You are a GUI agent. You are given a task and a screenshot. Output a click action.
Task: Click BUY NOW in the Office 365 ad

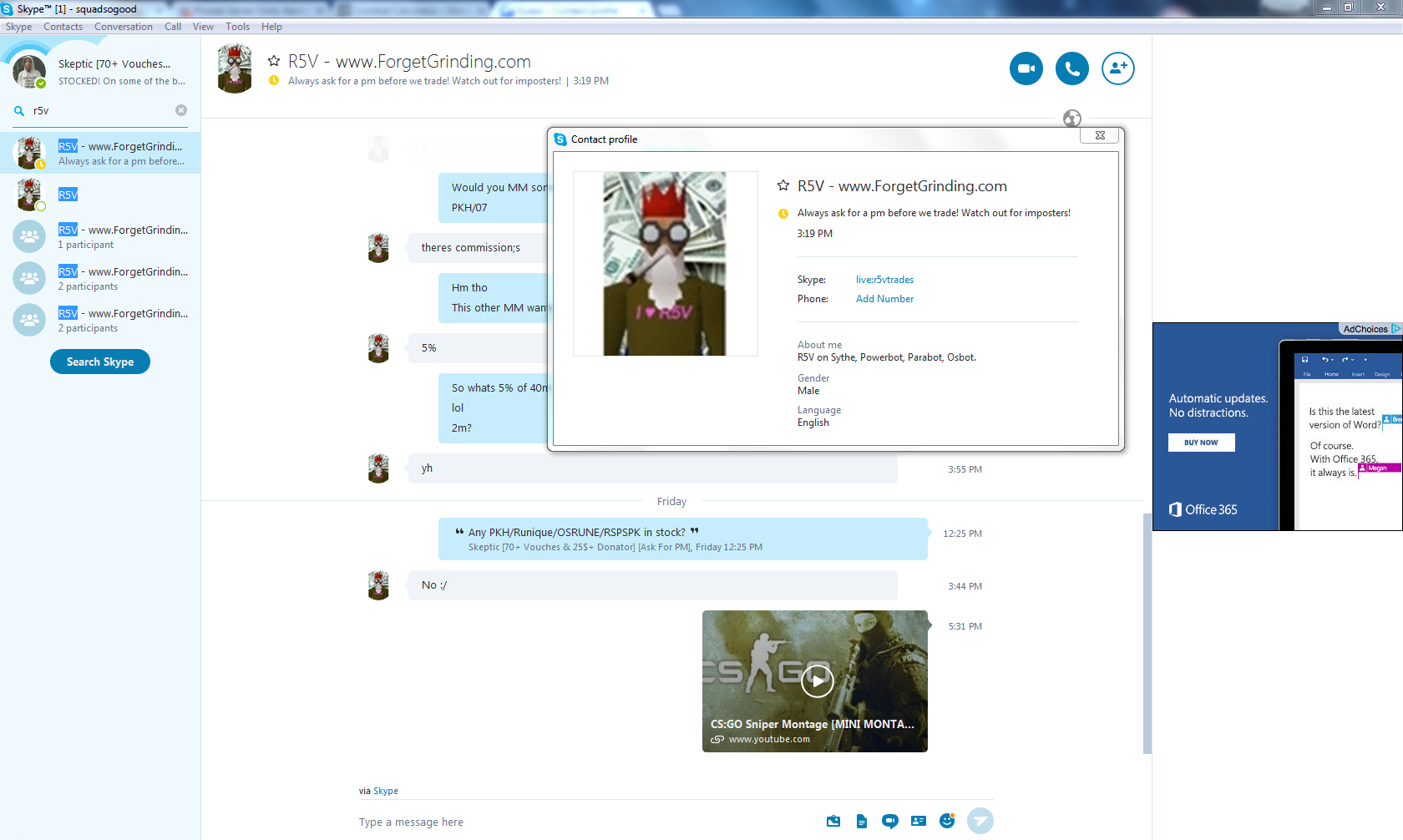click(x=1201, y=443)
